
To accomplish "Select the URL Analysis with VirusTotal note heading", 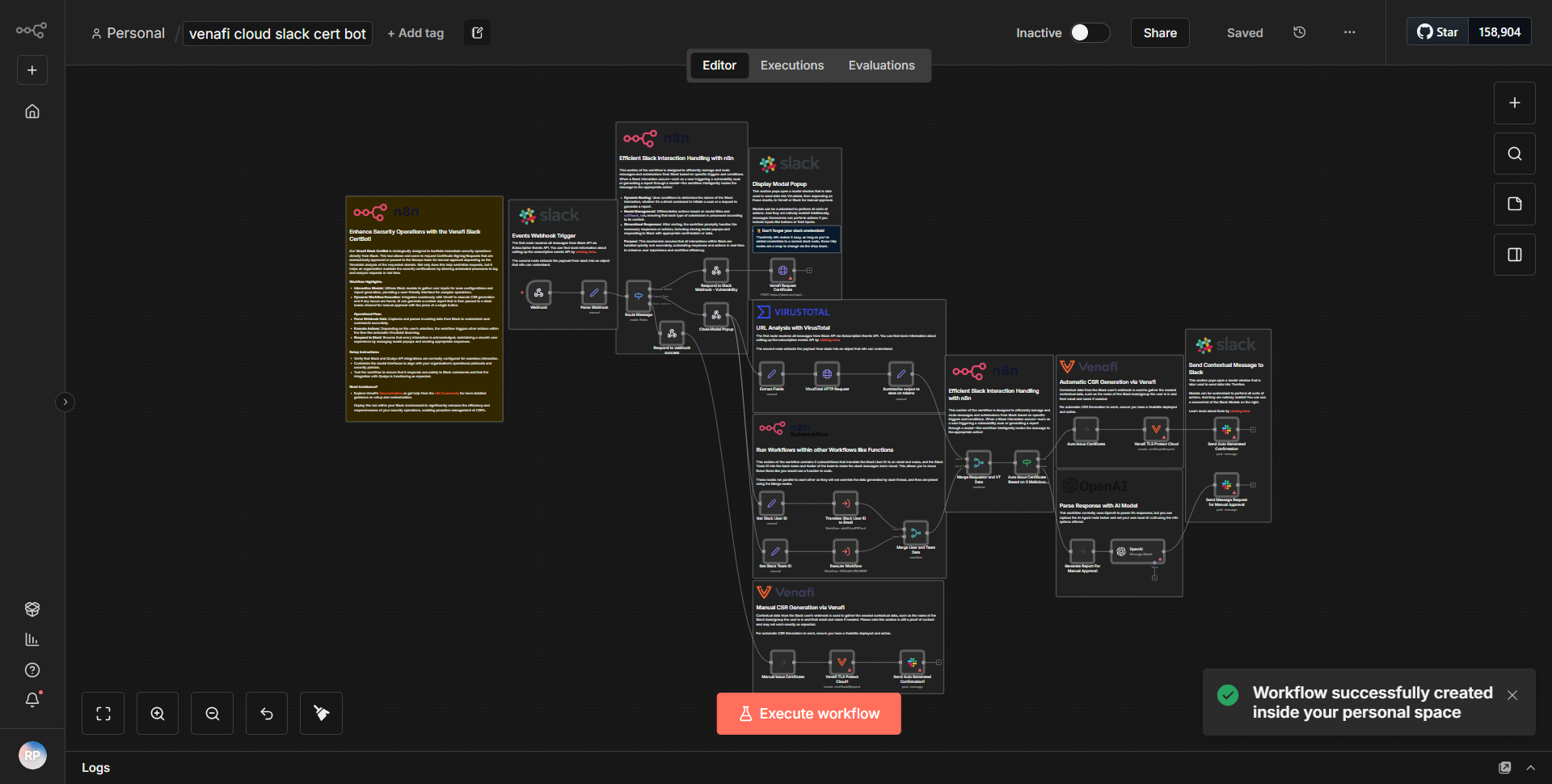I will (793, 328).
